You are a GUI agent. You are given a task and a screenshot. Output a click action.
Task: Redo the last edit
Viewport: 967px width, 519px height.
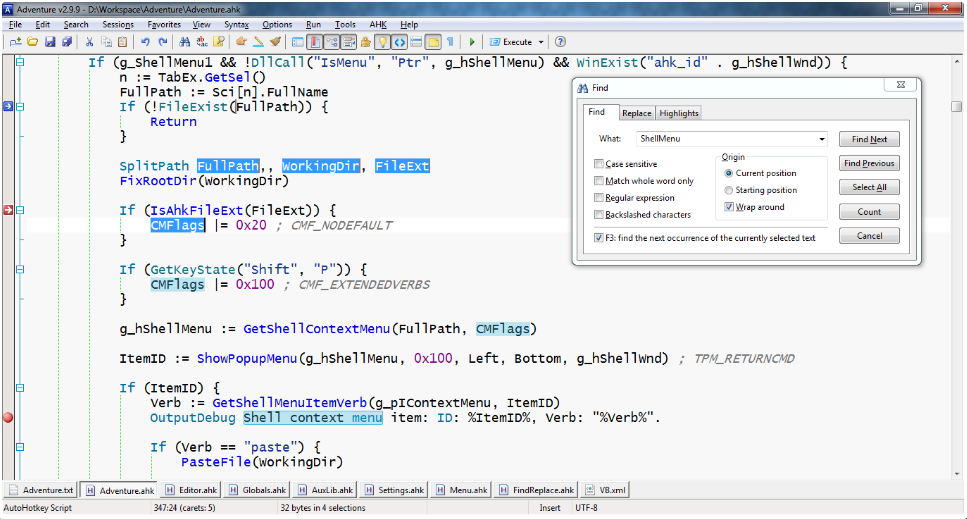click(162, 42)
